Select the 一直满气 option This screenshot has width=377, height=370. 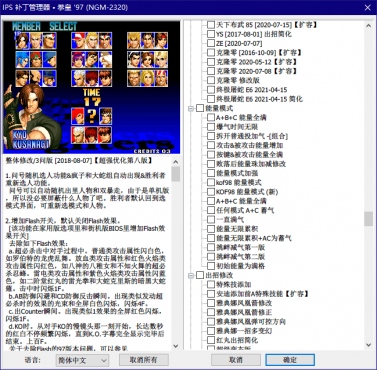(x=211, y=219)
